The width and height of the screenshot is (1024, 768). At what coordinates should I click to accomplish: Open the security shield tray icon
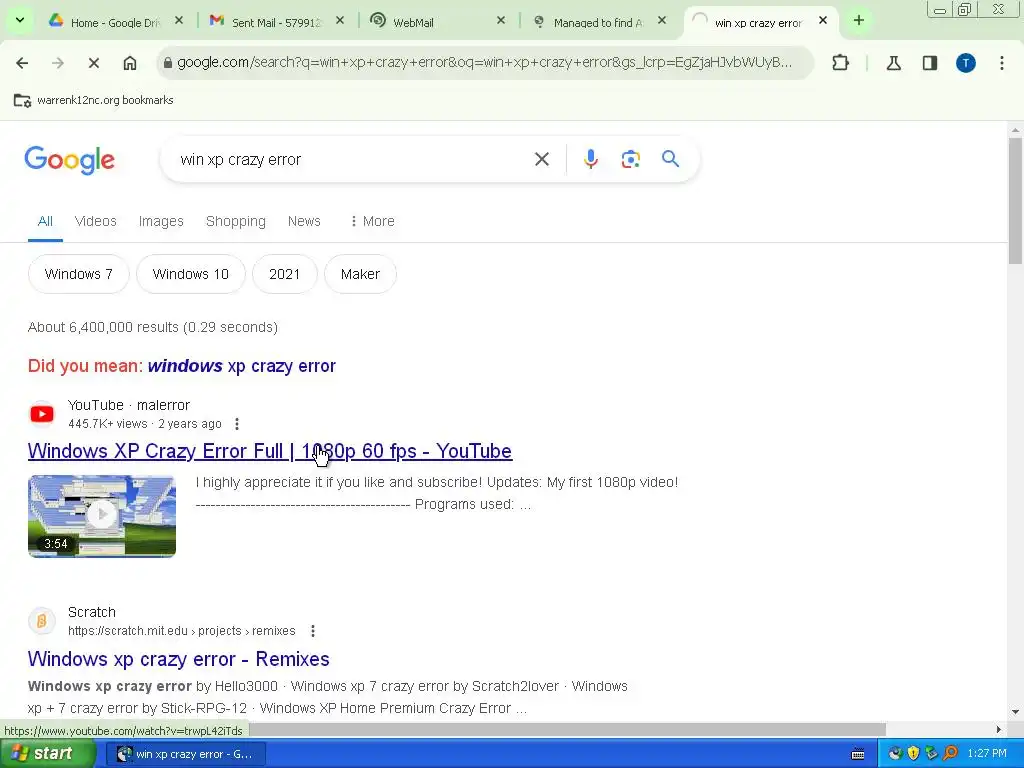[913, 754]
